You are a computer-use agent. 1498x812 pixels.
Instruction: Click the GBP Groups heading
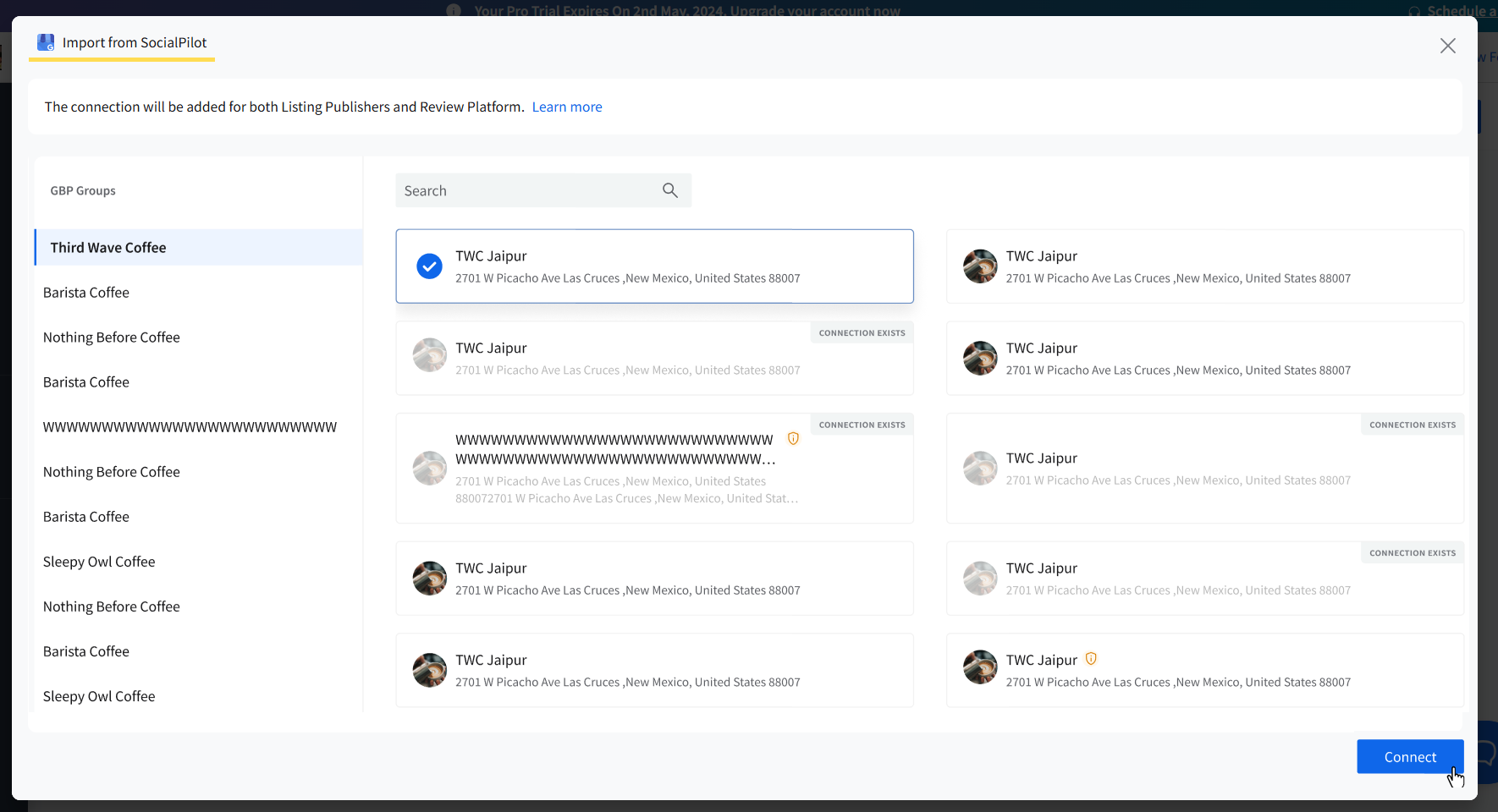point(83,190)
